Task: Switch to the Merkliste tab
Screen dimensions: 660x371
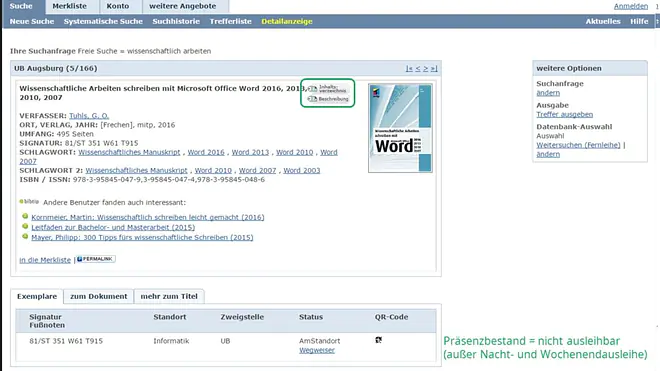Action: coord(69,6)
